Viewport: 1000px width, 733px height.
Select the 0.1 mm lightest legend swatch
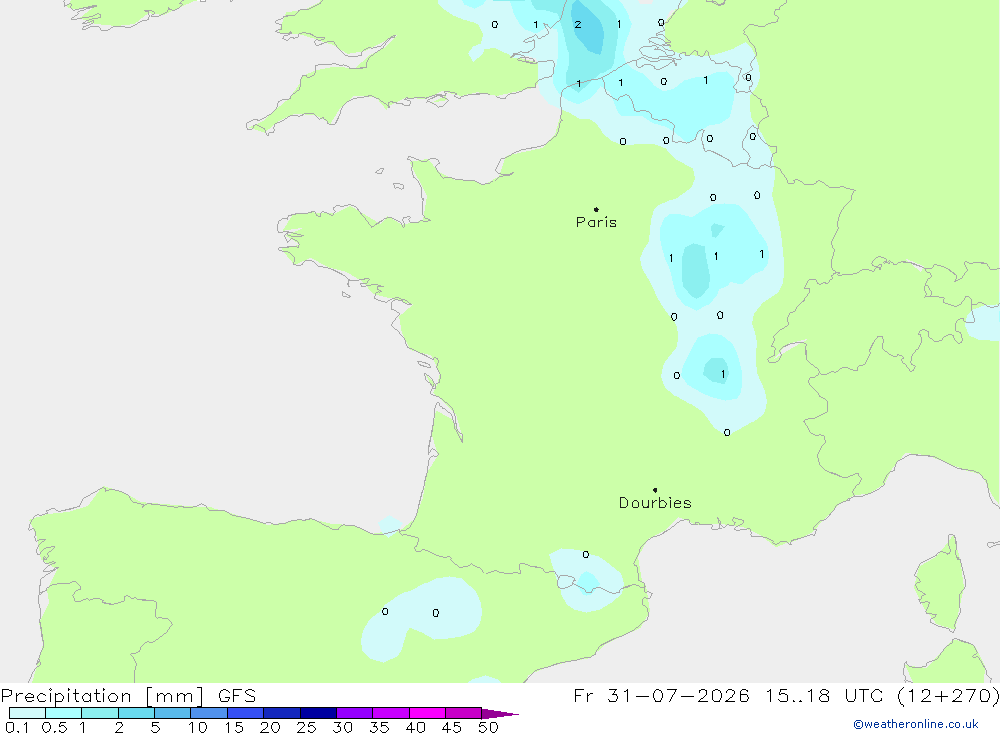[27, 713]
